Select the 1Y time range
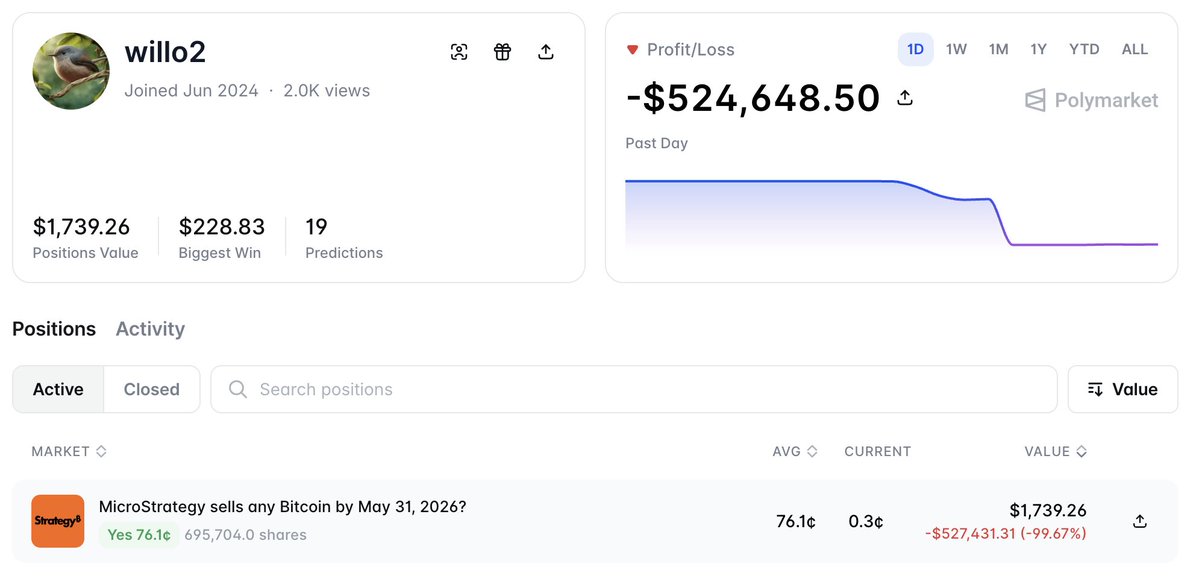1199x576 pixels. pos(1038,49)
